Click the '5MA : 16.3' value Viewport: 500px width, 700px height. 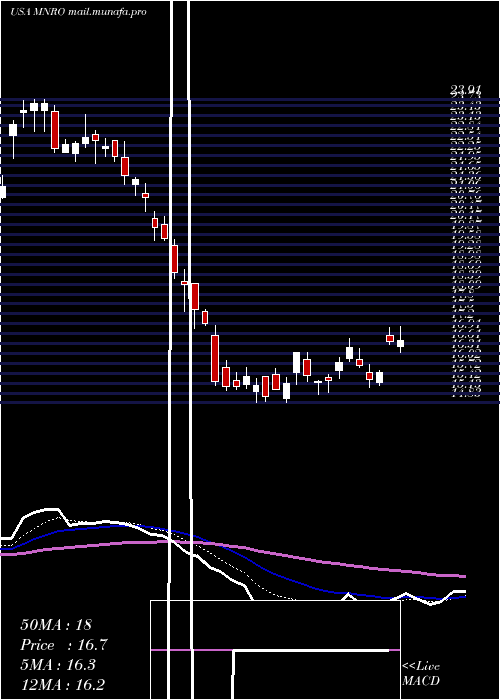click(58, 665)
